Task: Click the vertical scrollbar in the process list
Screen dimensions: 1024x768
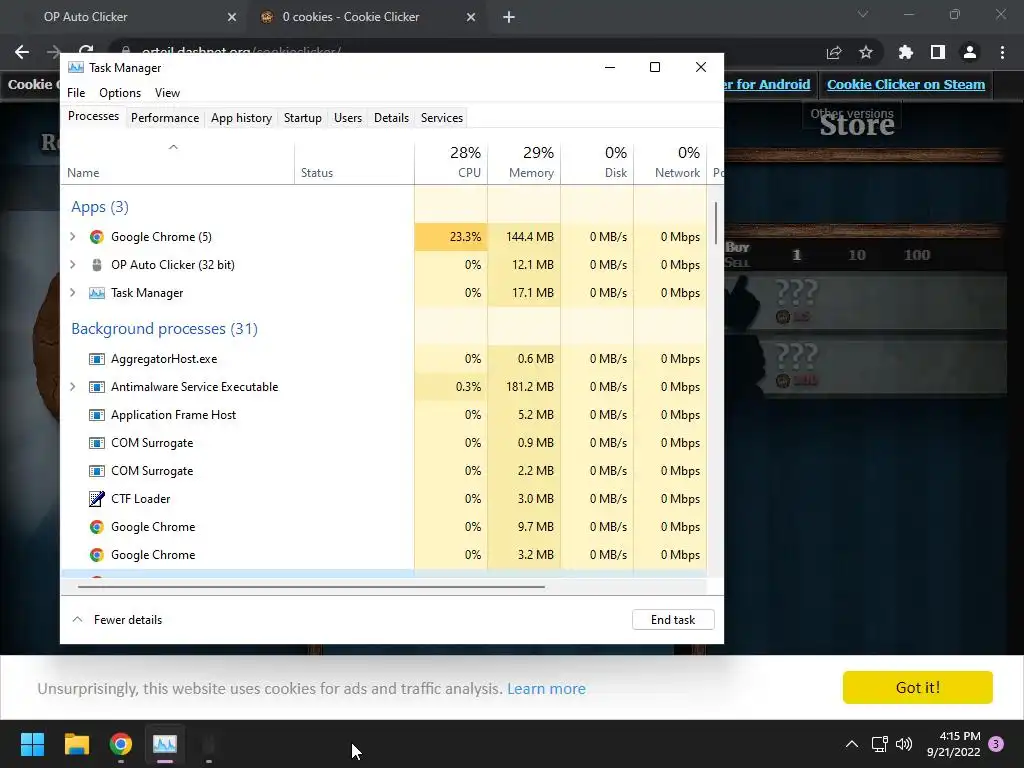Action: point(716,222)
